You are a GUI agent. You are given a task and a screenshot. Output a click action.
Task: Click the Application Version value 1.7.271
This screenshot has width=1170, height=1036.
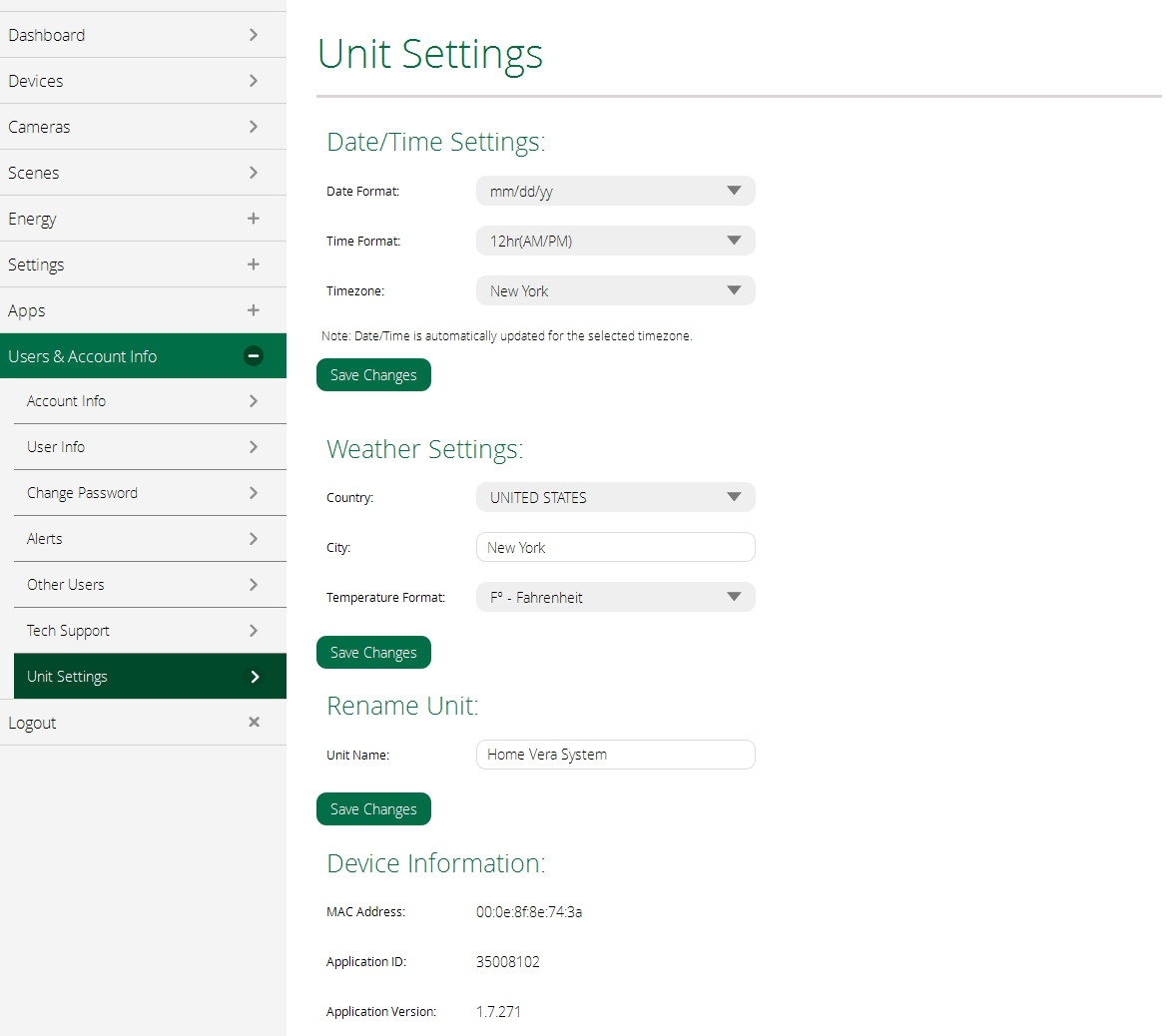point(498,1012)
